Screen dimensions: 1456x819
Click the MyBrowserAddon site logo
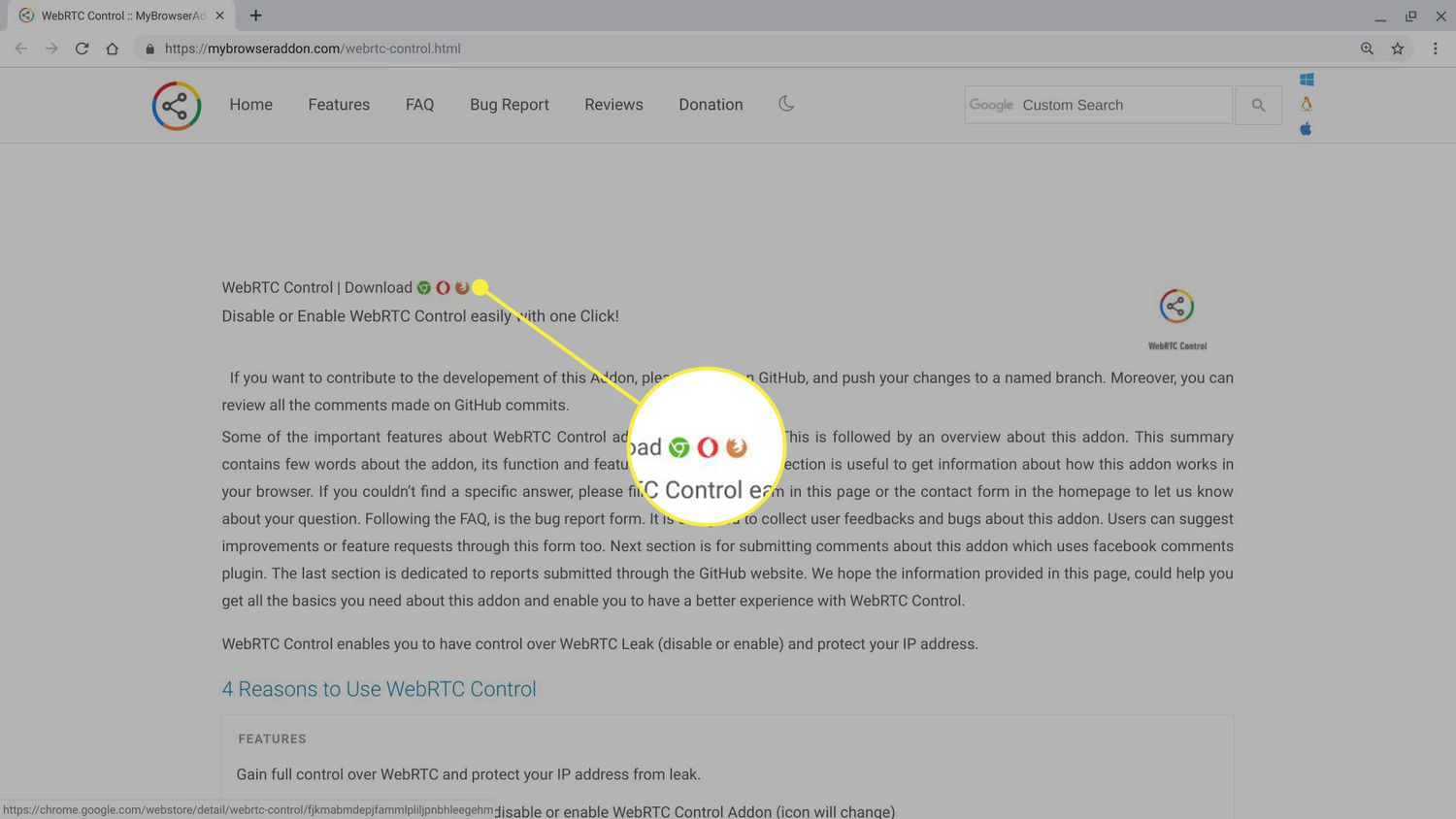(177, 106)
